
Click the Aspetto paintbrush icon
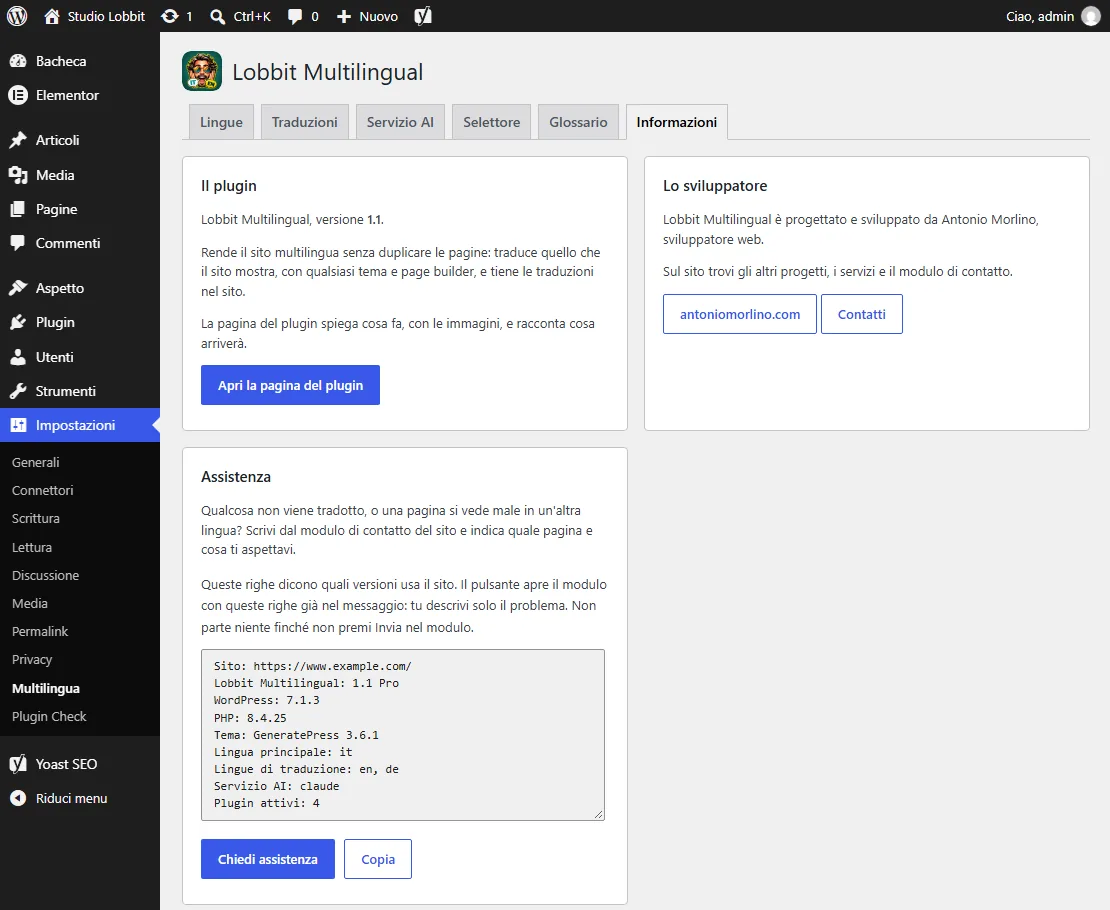click(x=18, y=288)
